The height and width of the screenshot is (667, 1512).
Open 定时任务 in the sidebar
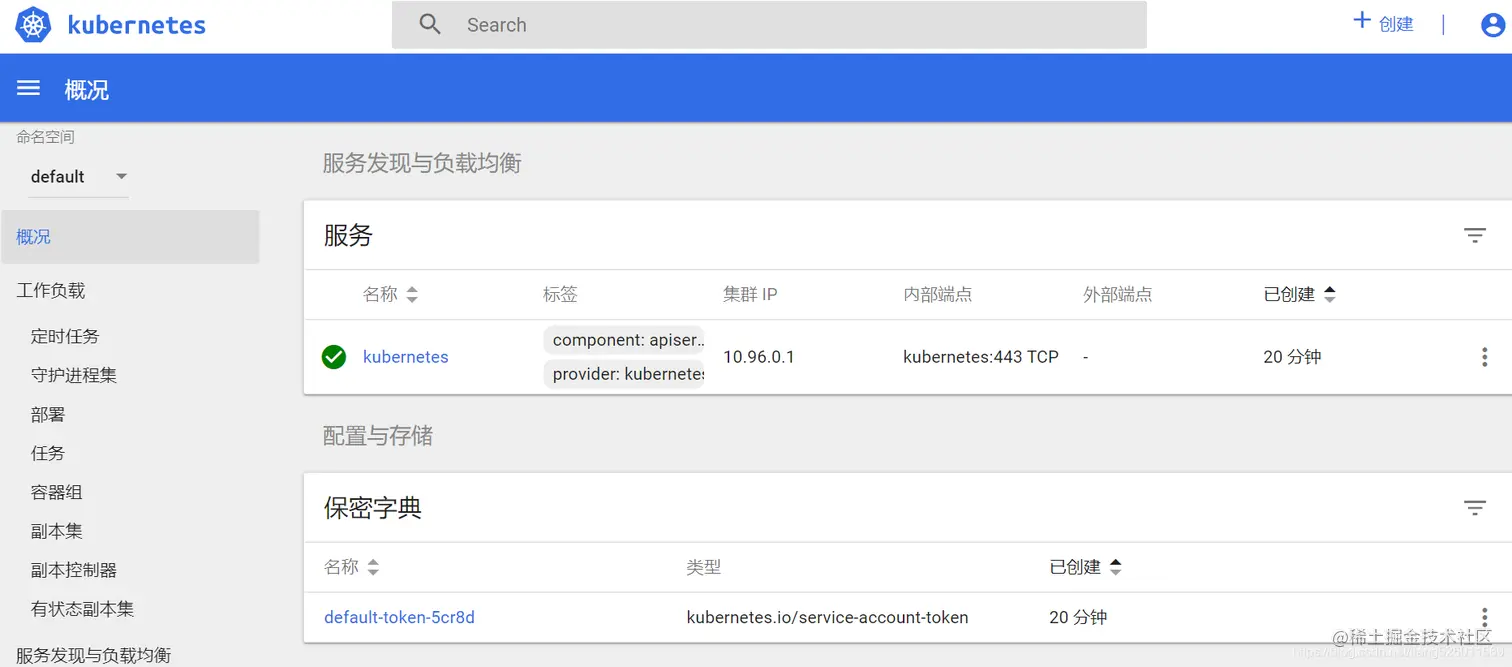65,336
